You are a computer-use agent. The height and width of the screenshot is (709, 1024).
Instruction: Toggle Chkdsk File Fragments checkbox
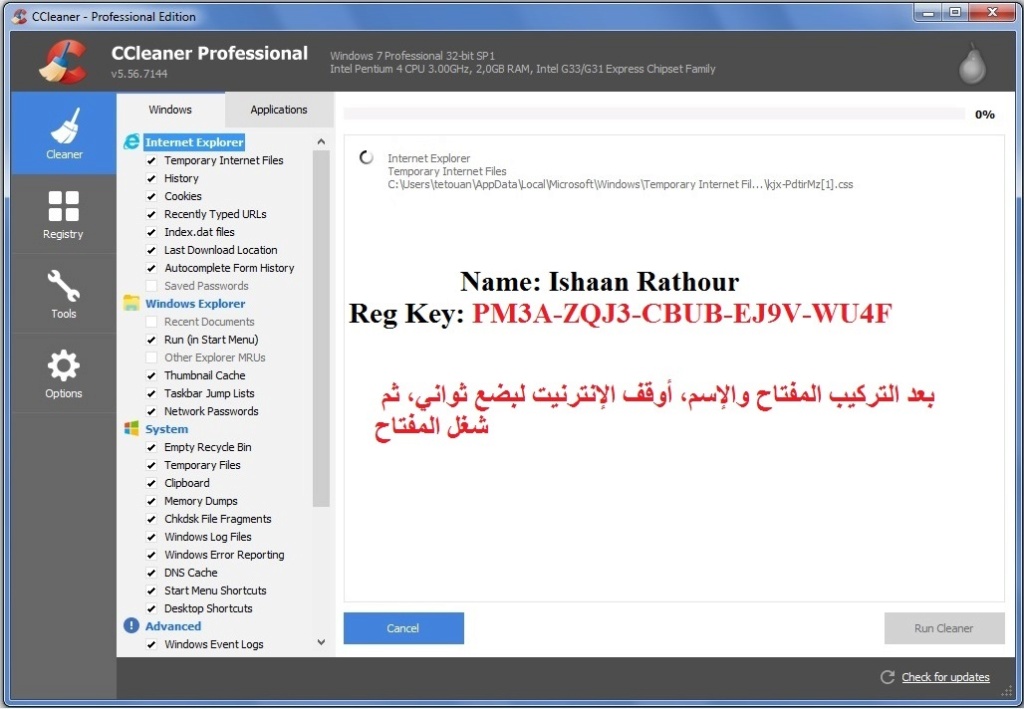(x=152, y=519)
